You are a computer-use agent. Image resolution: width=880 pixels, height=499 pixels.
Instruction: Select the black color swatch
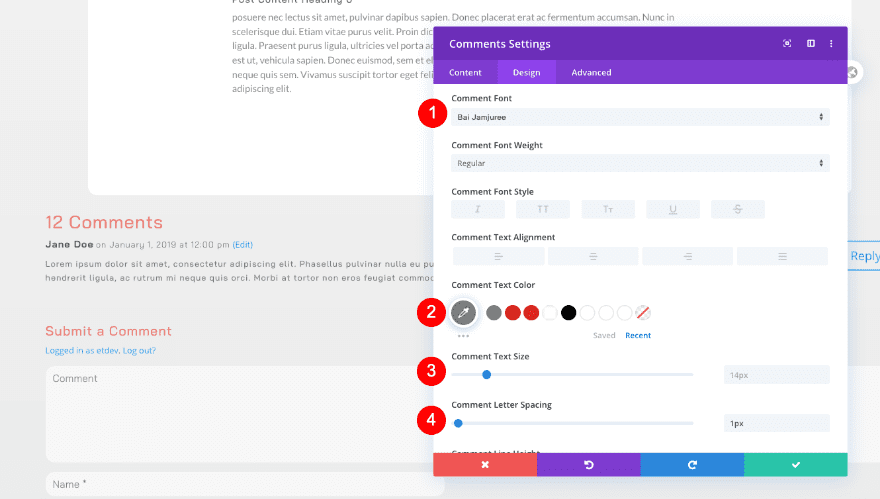(569, 313)
